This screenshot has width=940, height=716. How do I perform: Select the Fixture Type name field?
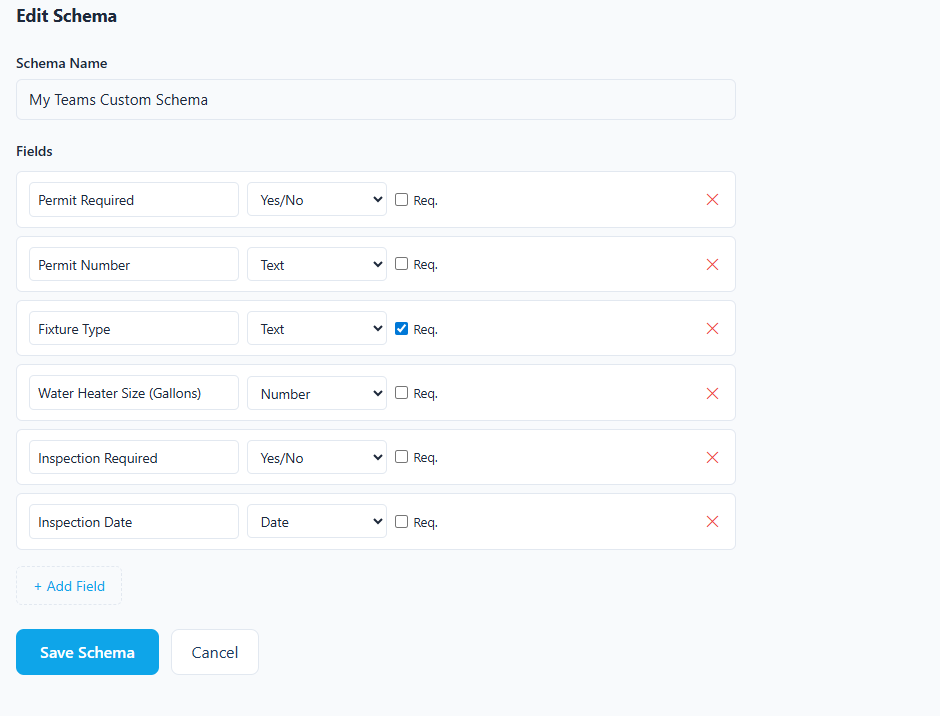(133, 328)
